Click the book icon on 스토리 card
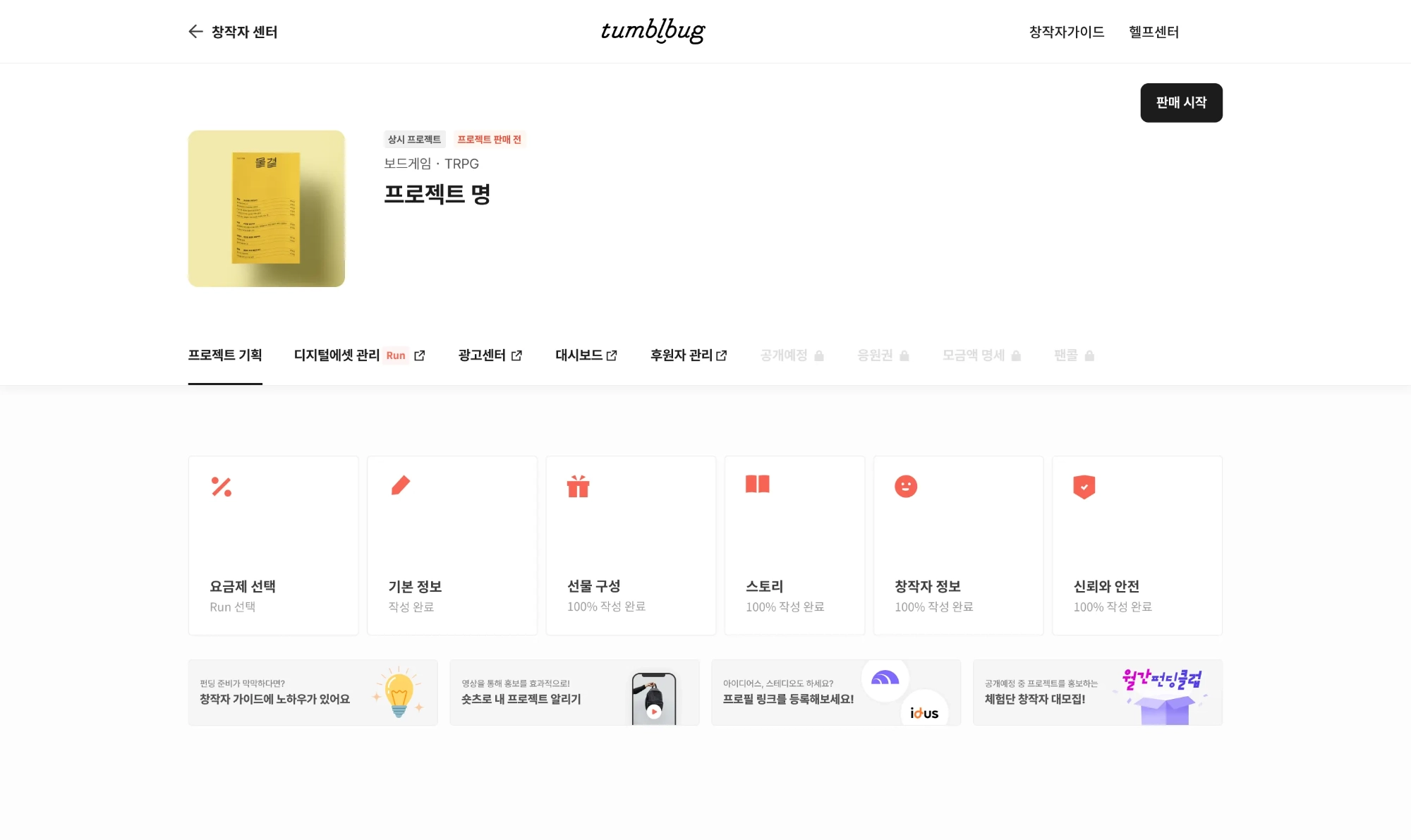 point(757,484)
